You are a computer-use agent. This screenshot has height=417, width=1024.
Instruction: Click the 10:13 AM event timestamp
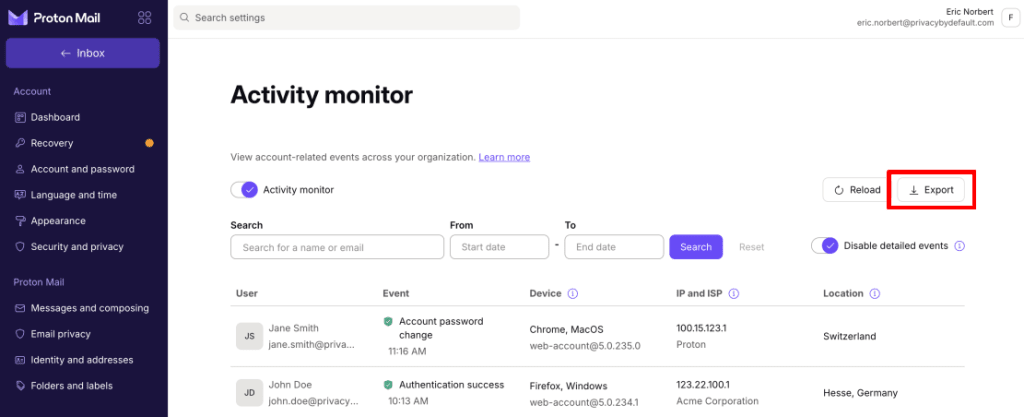407,401
